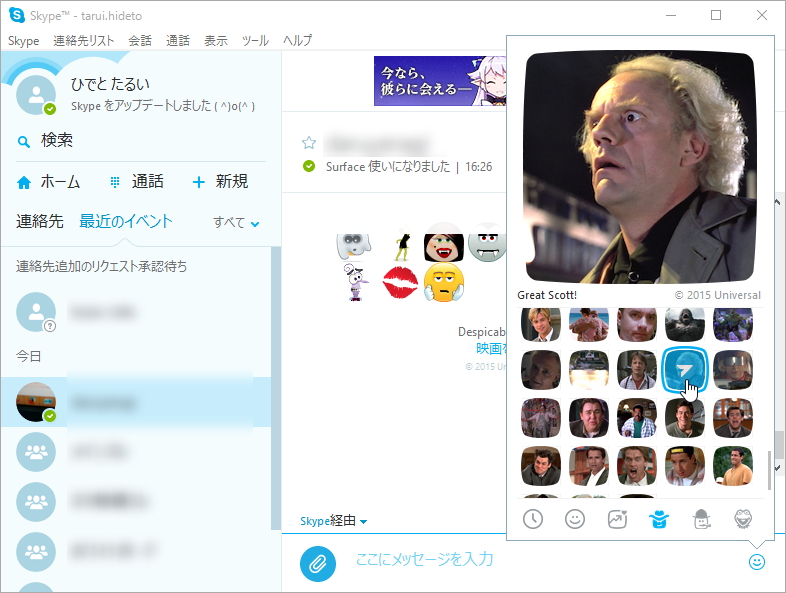
Task: Open the ツール menu
Action: tap(255, 41)
